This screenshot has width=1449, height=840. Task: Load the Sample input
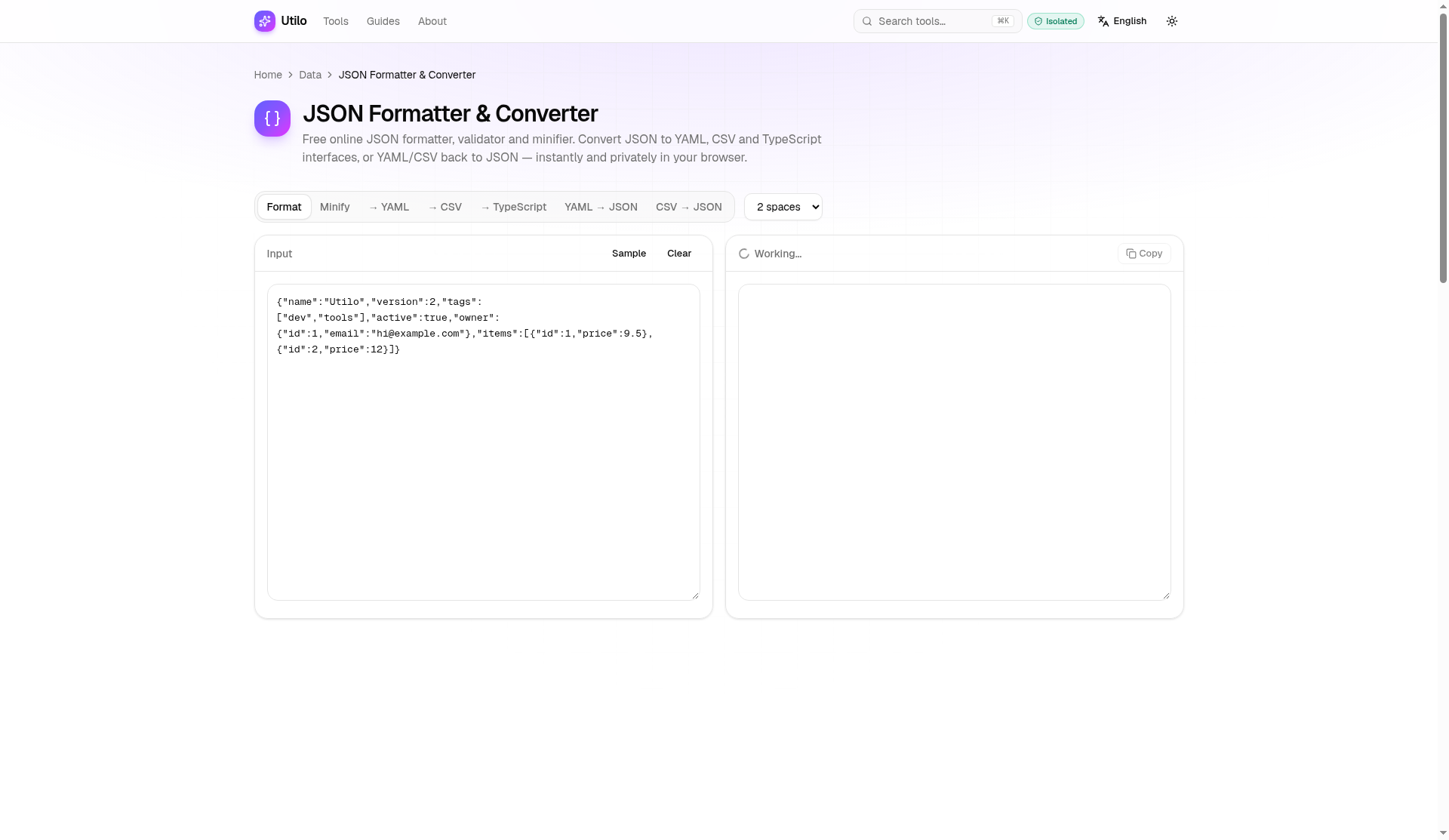click(629, 254)
